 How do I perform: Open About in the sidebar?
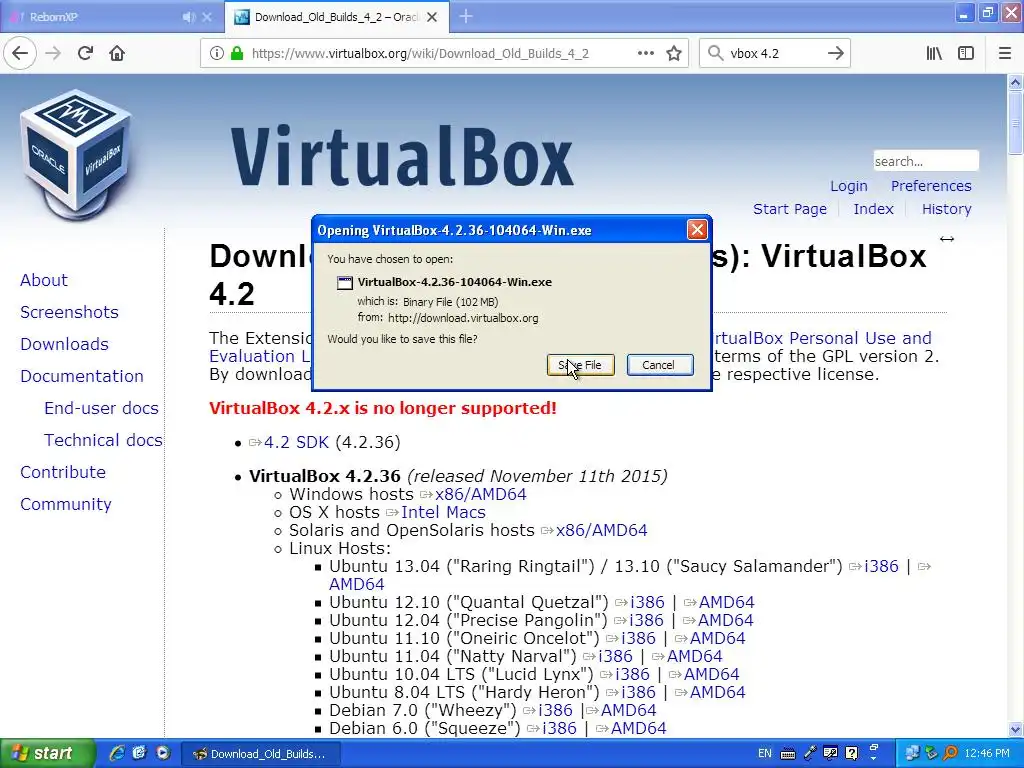coord(44,280)
